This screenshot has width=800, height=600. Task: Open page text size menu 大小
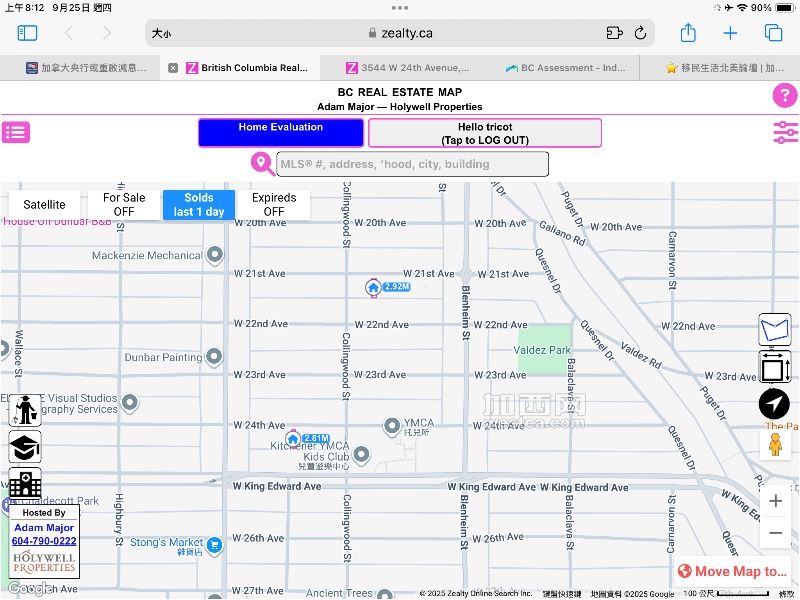tap(161, 34)
